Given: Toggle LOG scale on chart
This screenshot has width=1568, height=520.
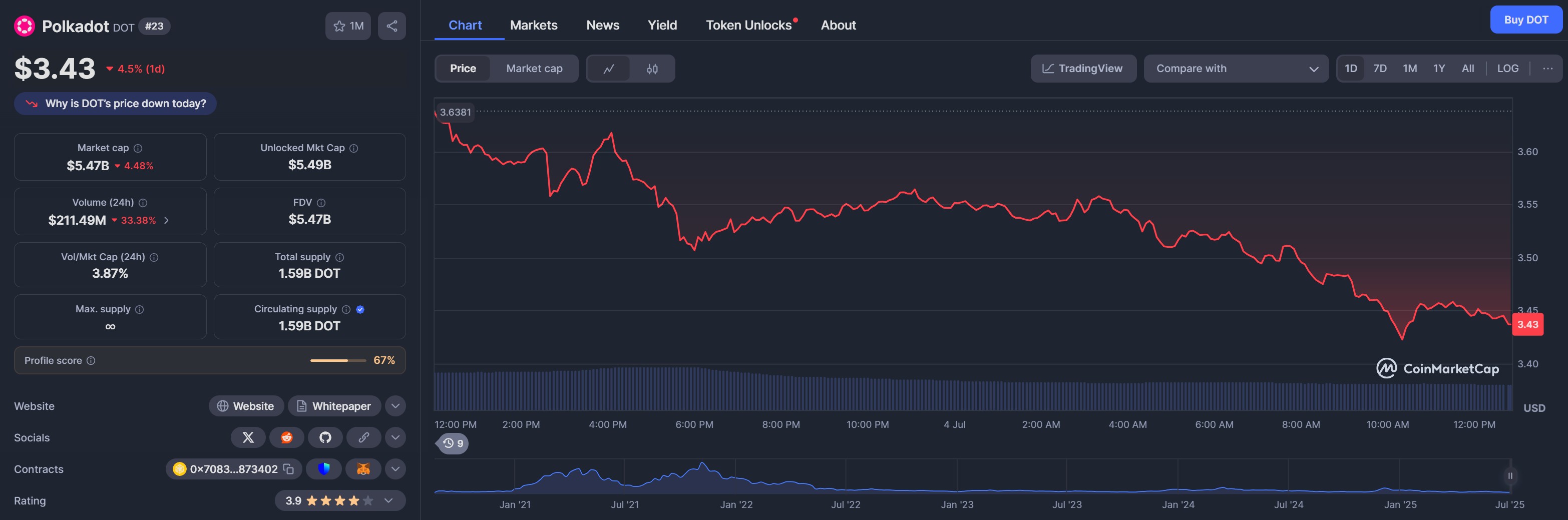Looking at the screenshot, I should [1508, 69].
